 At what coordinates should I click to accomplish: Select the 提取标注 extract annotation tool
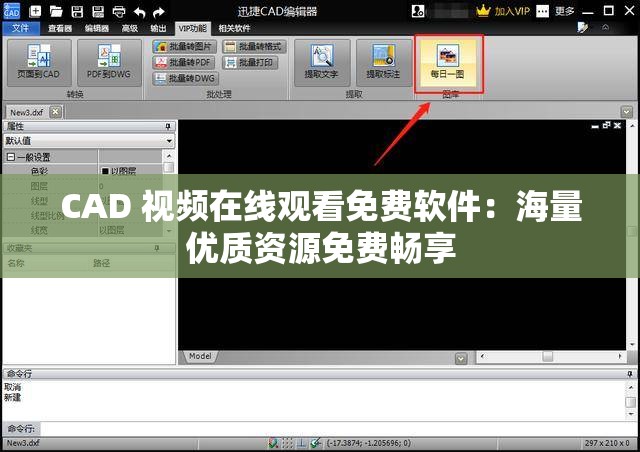click(384, 62)
